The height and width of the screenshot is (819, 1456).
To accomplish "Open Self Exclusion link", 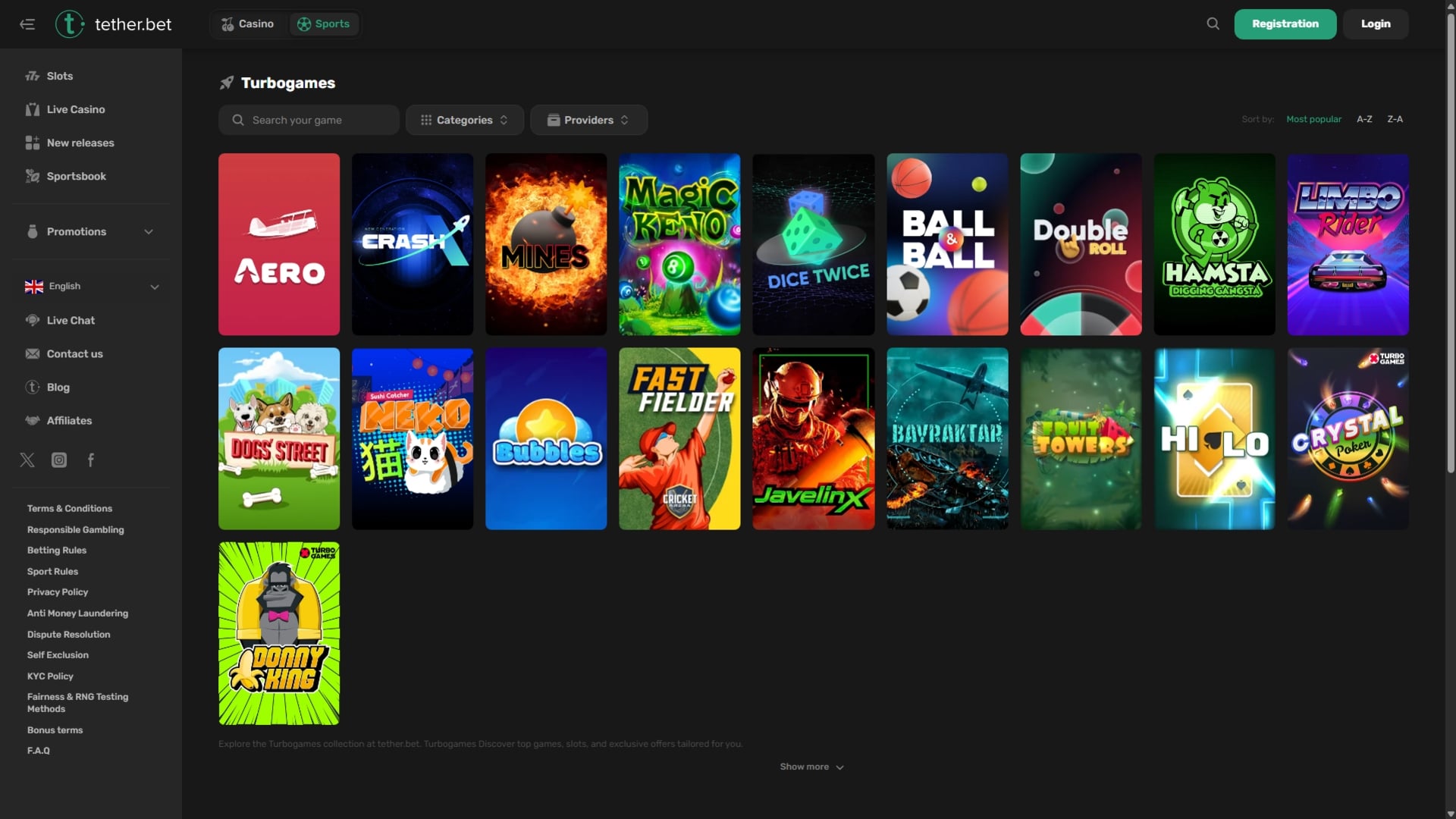I will (x=58, y=654).
